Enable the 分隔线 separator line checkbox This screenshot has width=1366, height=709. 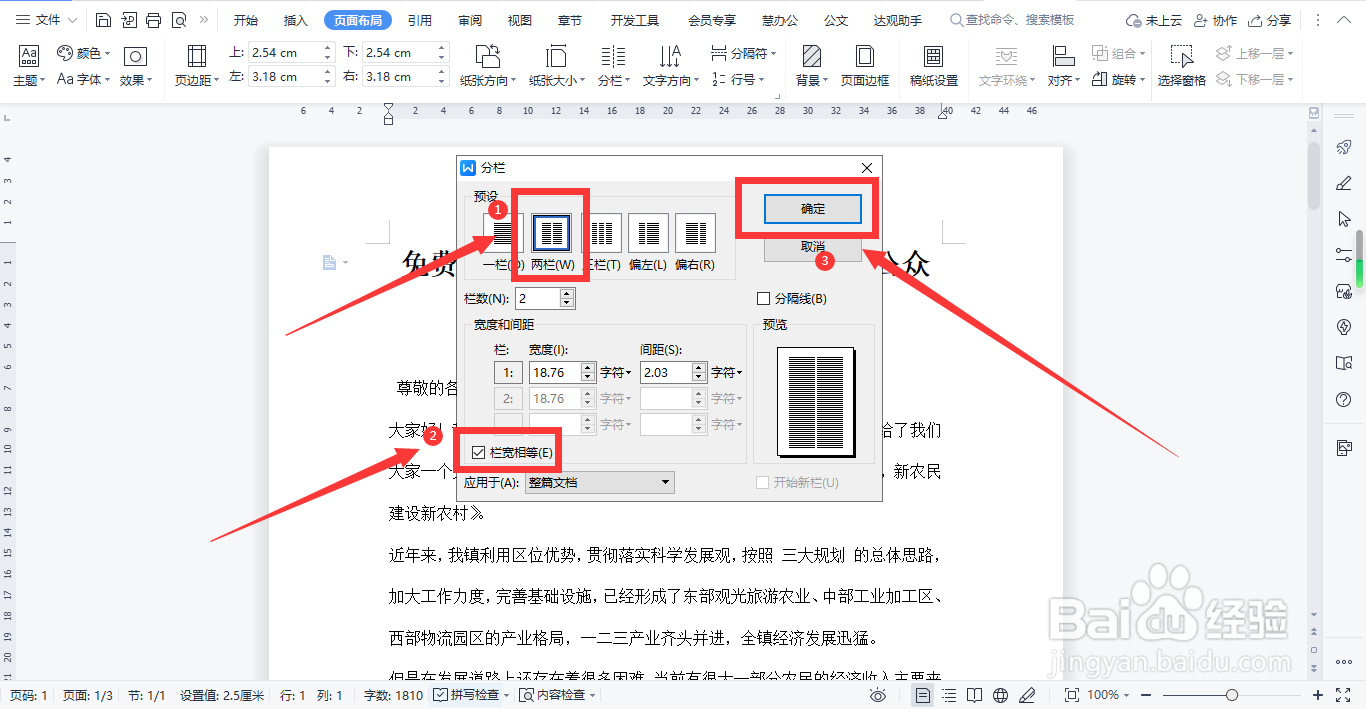(x=762, y=298)
